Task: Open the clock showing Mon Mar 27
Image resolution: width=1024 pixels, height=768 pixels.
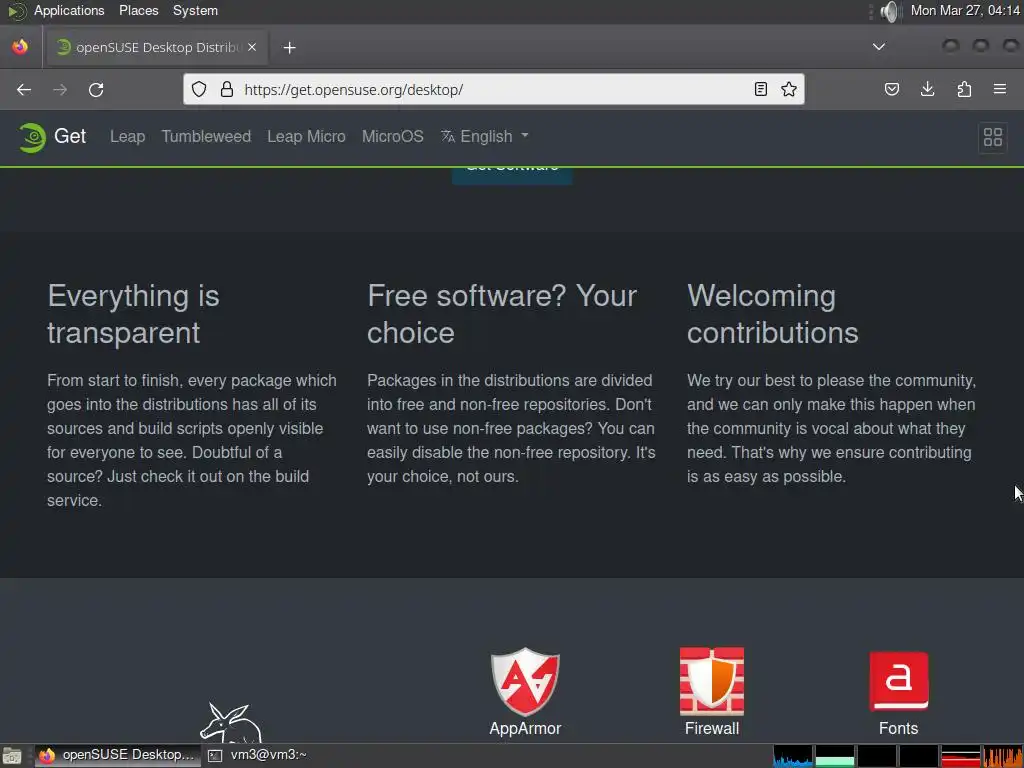Action: pos(965,10)
